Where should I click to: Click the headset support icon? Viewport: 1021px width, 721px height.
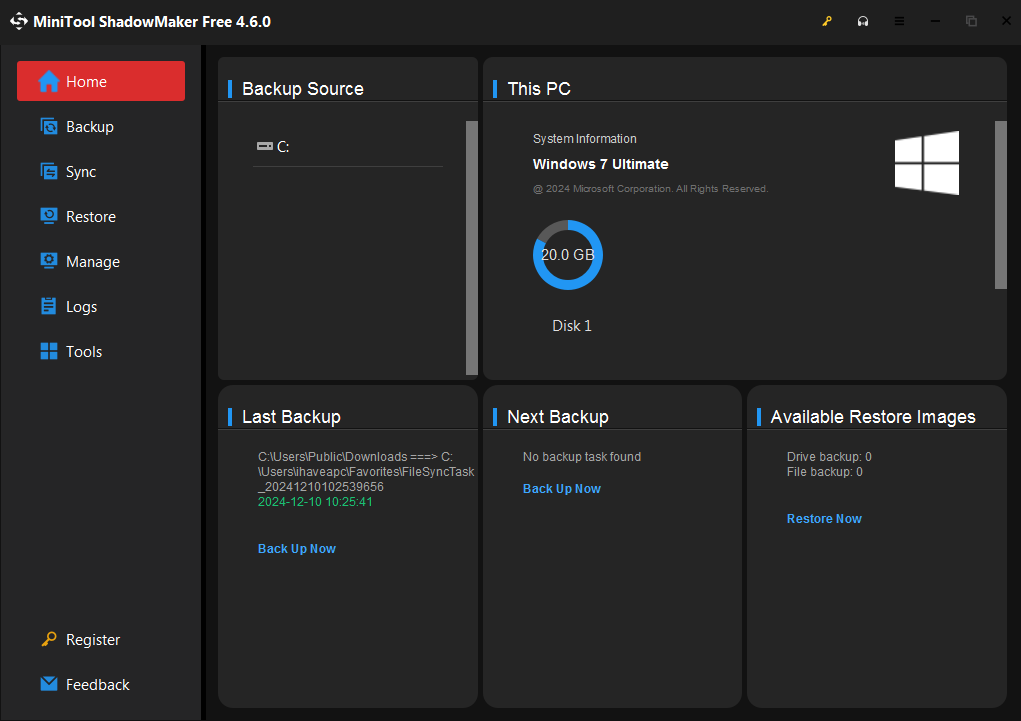863,21
